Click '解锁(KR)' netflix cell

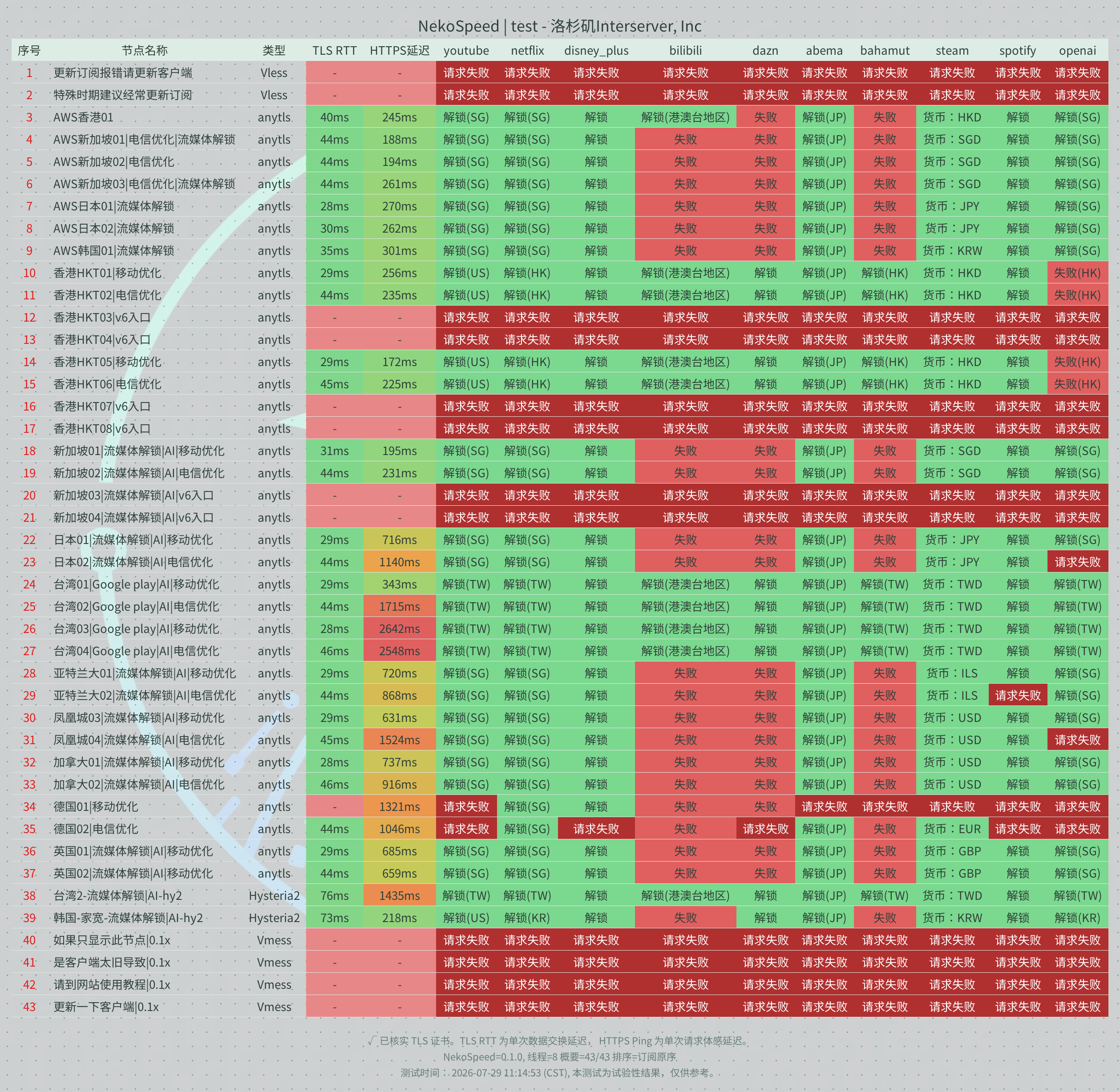527,918
